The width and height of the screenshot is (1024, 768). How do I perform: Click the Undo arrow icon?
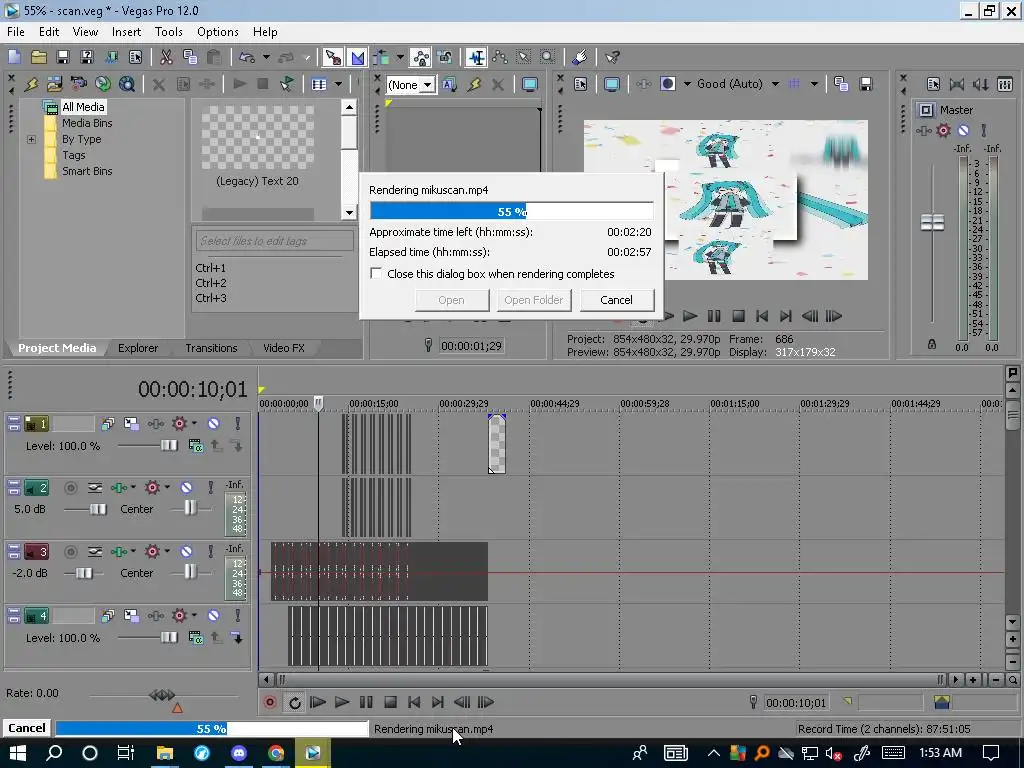pyautogui.click(x=247, y=57)
